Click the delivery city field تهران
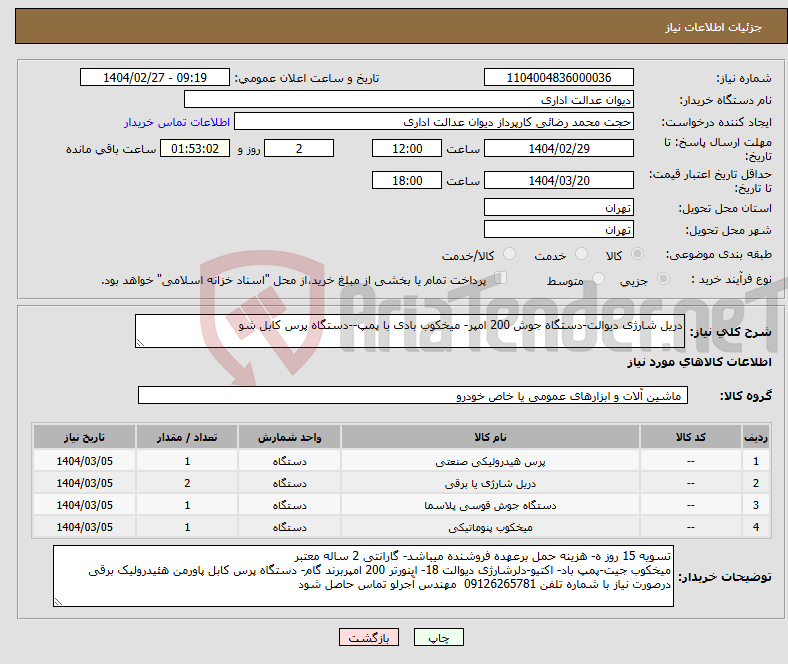 click(559, 229)
